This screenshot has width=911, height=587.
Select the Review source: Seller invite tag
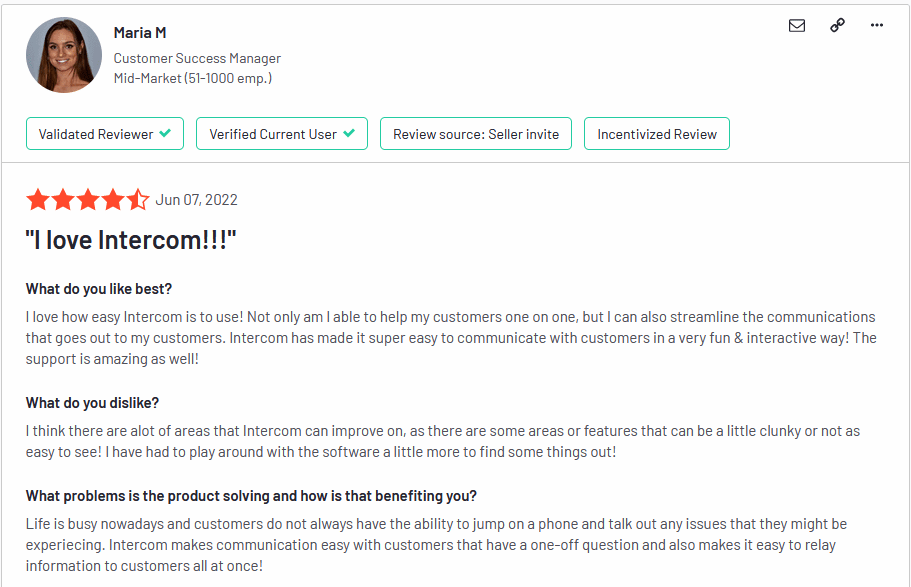click(x=476, y=134)
